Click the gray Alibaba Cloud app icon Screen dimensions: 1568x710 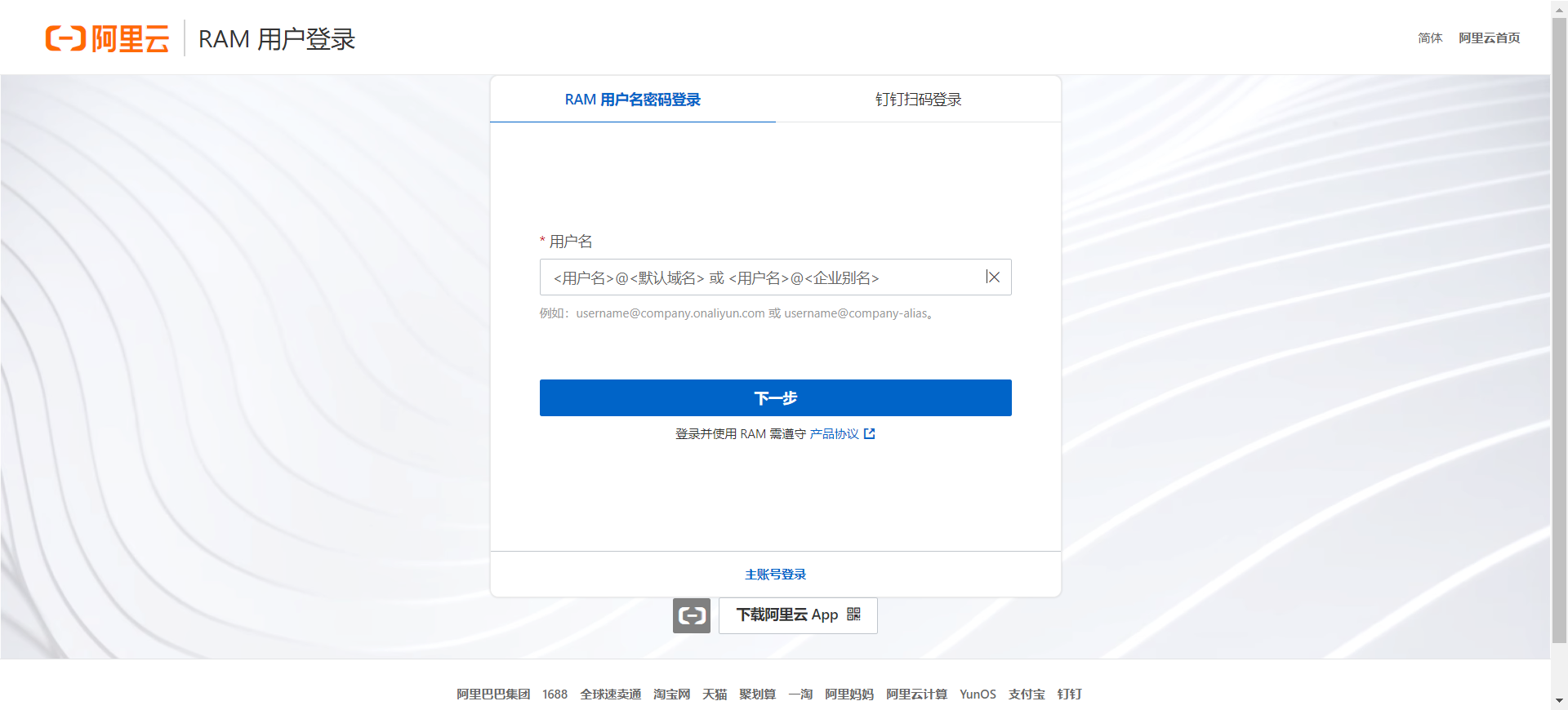coord(692,615)
